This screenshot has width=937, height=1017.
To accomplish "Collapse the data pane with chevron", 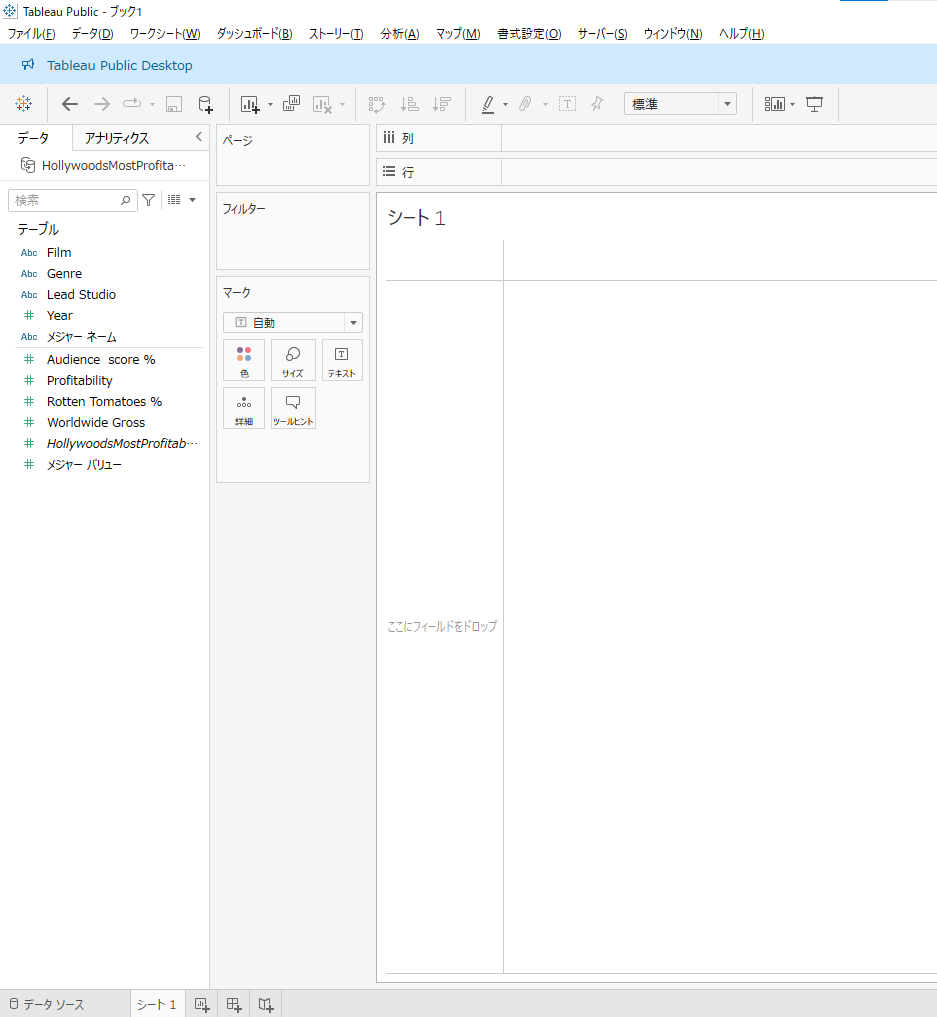I will [x=198, y=137].
